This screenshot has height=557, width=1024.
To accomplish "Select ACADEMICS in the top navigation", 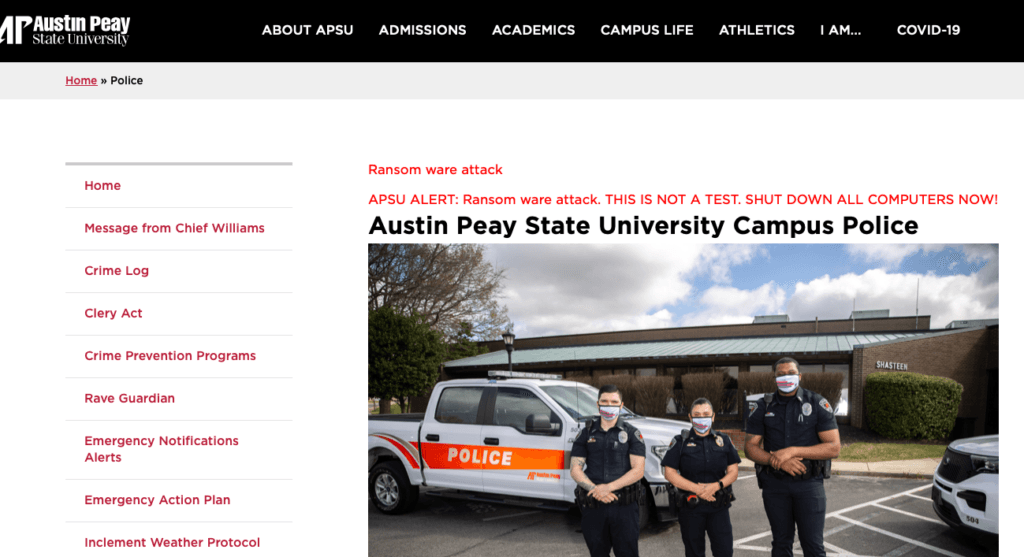I will click(x=534, y=30).
